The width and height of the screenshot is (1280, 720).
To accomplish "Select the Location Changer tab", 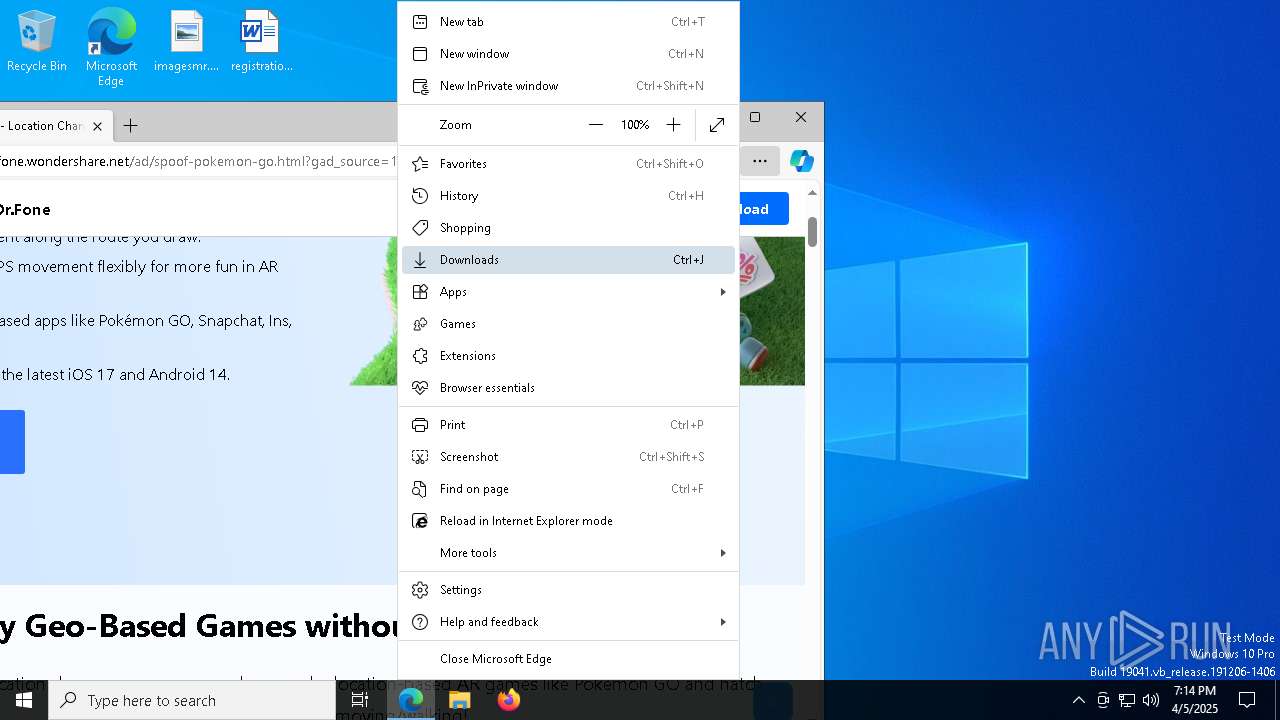I will click(x=45, y=126).
